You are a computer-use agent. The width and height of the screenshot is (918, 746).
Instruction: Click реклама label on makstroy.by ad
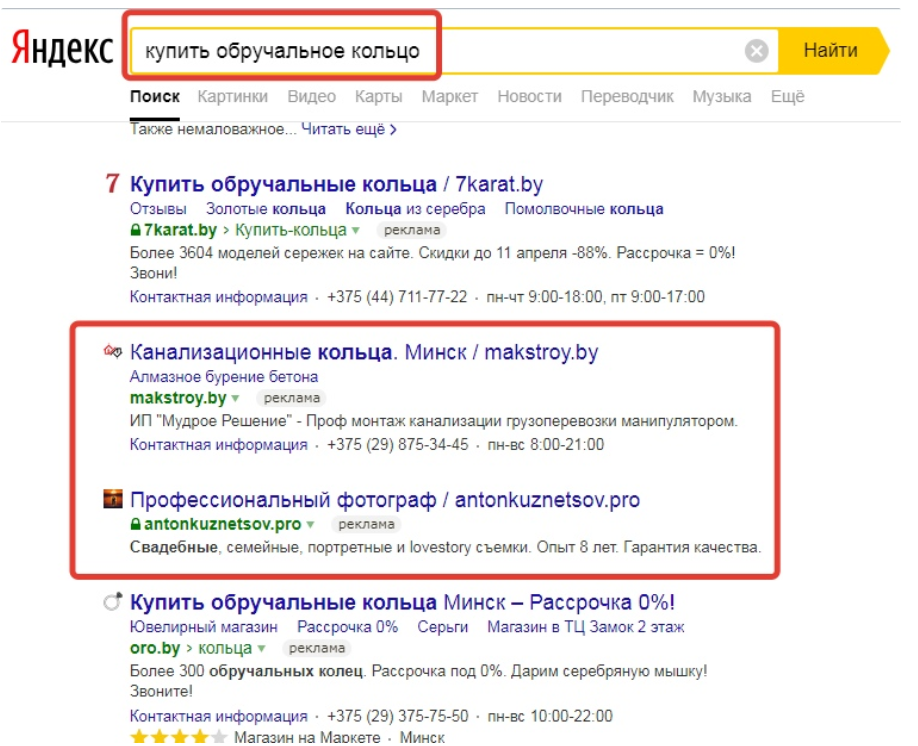click(292, 398)
